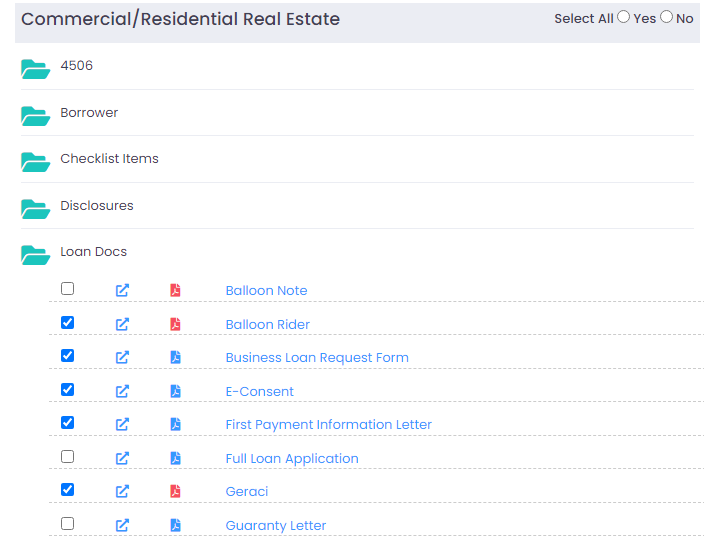Open Guaranty Letter external link icon
704x541 pixels.
click(122, 525)
